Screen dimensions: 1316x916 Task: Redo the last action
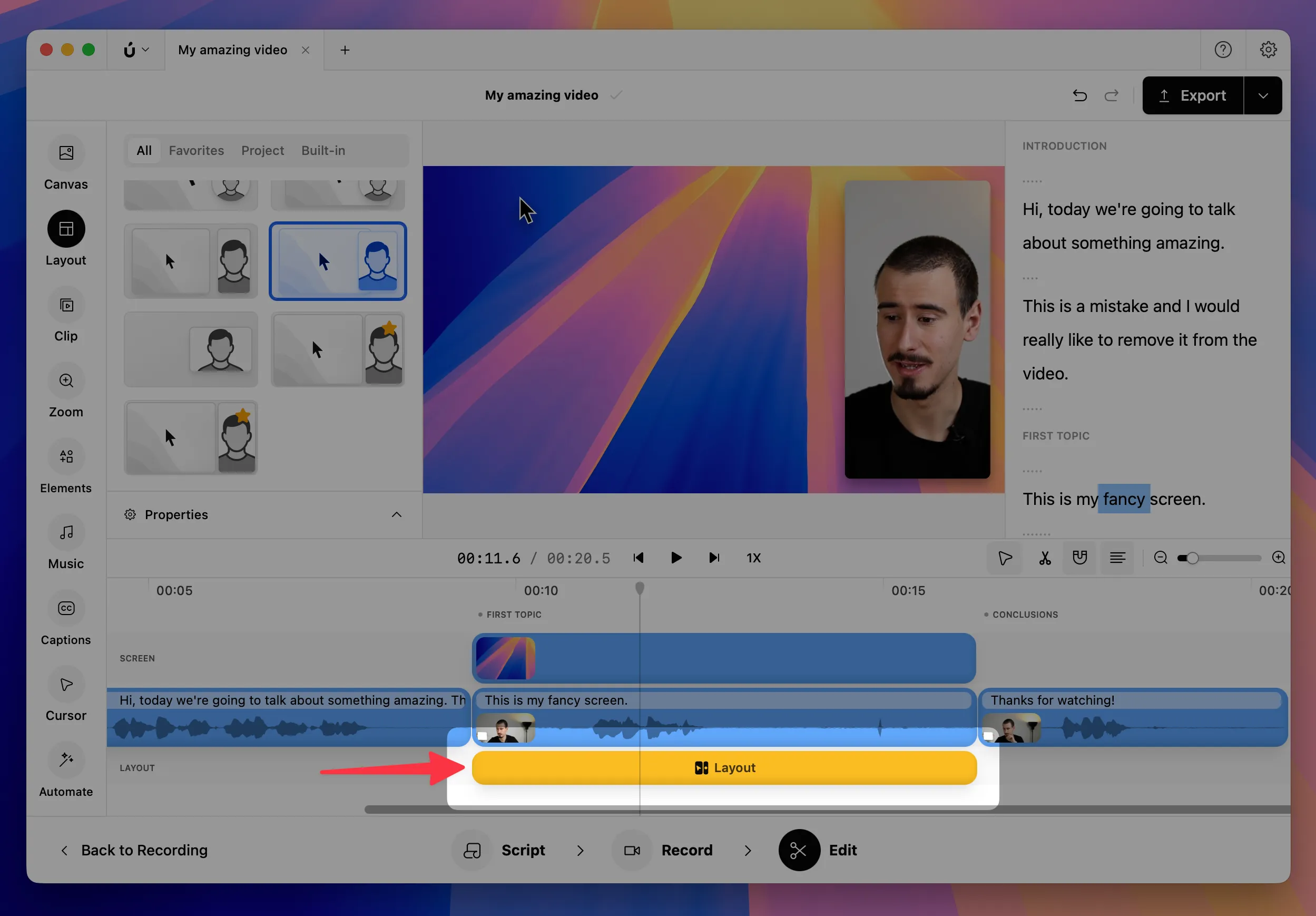(1112, 95)
